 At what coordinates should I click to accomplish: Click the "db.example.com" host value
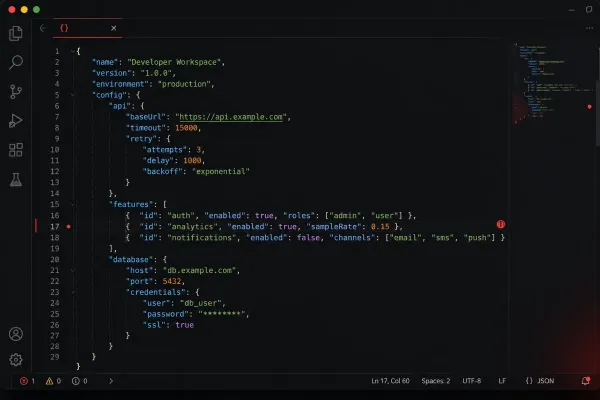(199, 271)
